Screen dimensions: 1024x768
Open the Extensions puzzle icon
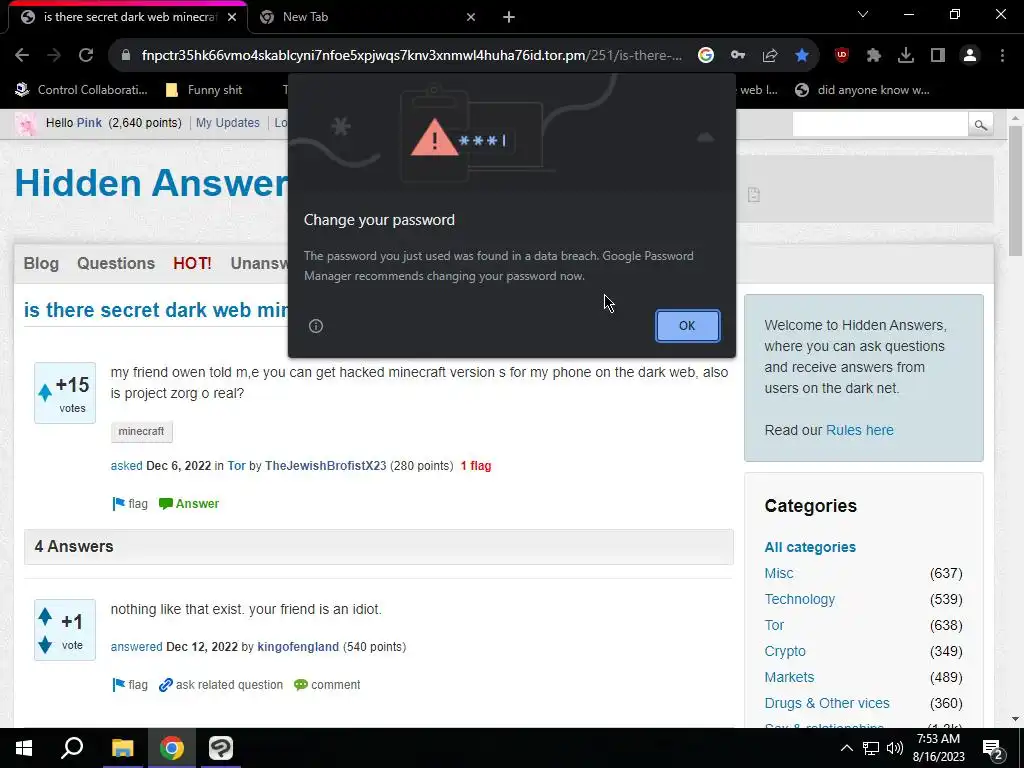[x=874, y=56]
